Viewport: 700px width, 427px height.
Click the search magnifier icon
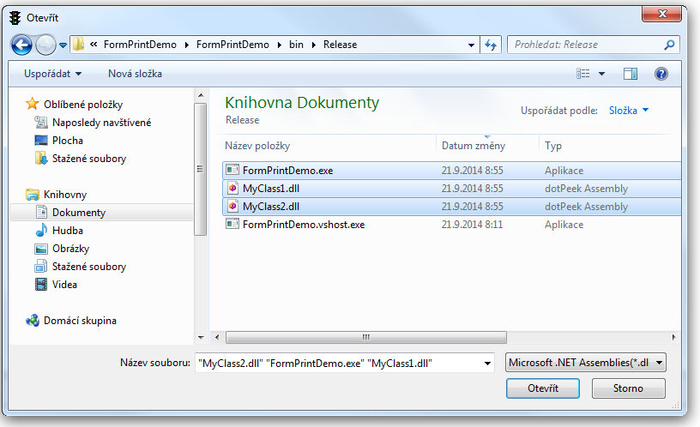click(x=669, y=45)
